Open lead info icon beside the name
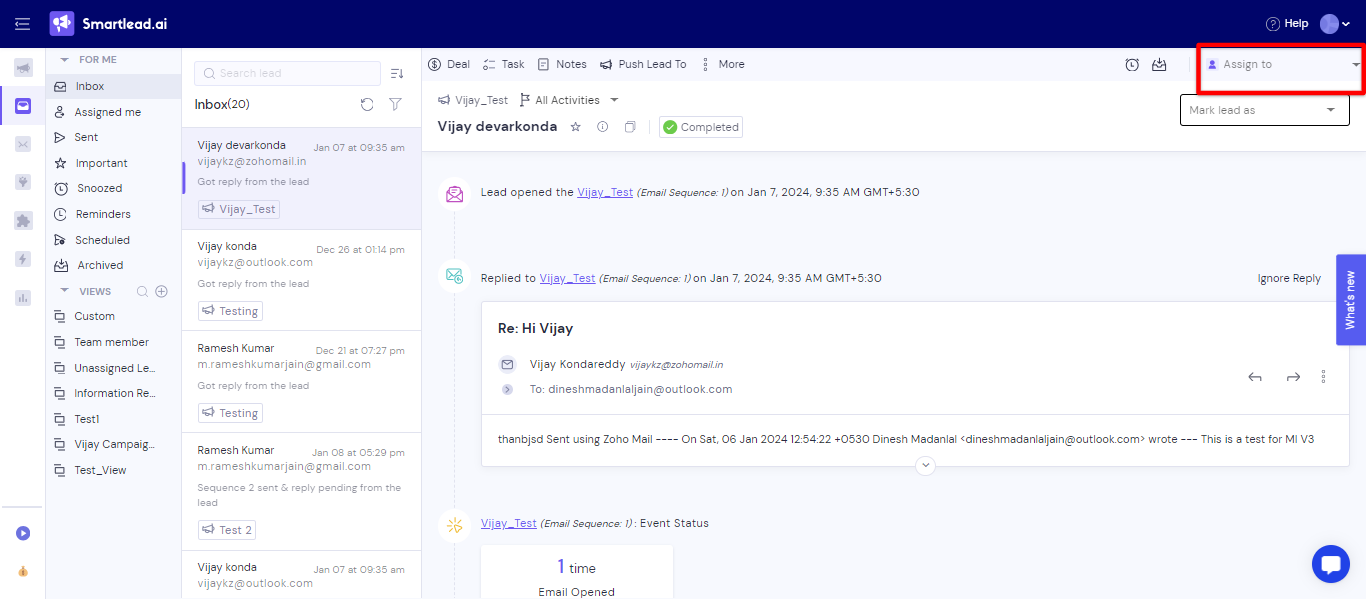The width and height of the screenshot is (1366, 599). click(x=602, y=127)
